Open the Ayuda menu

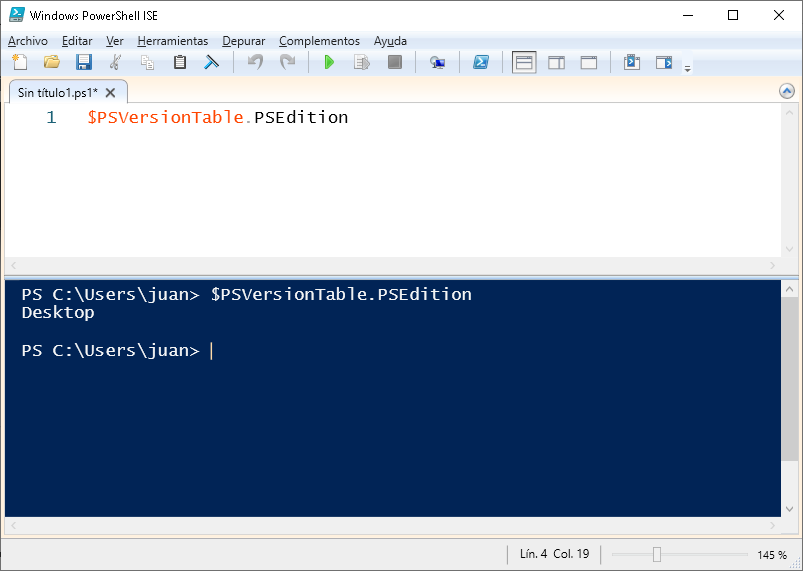tap(390, 41)
